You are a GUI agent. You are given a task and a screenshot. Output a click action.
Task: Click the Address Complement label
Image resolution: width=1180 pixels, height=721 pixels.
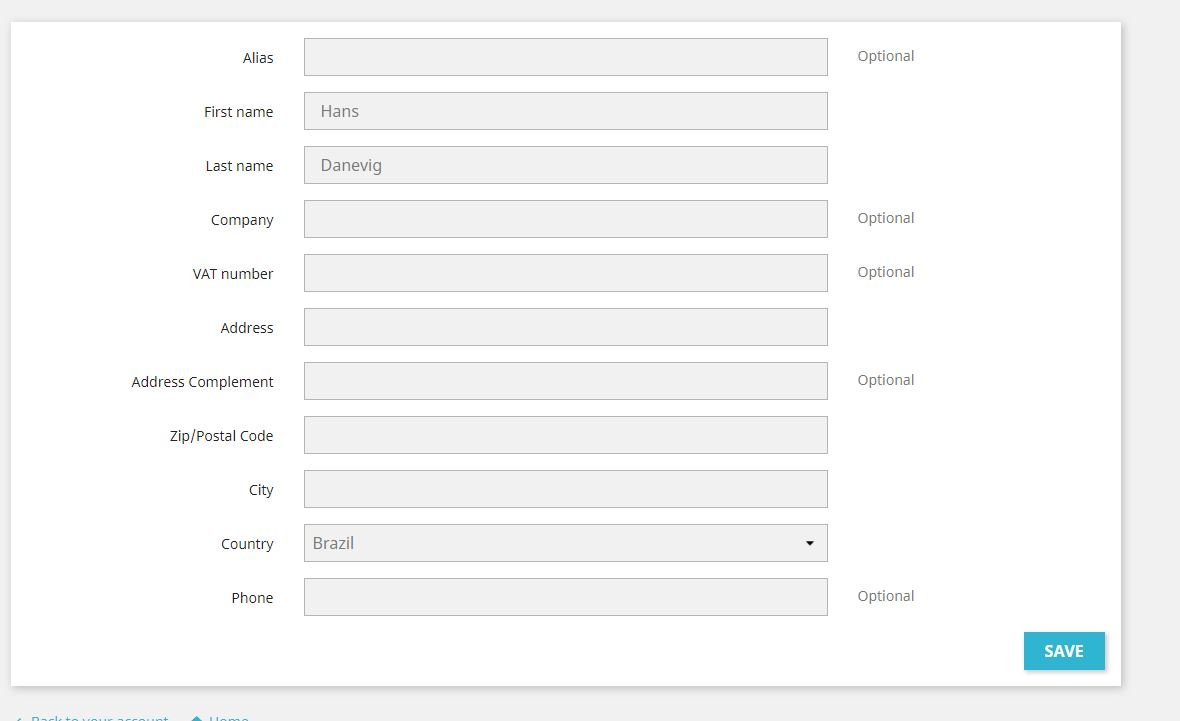(202, 382)
